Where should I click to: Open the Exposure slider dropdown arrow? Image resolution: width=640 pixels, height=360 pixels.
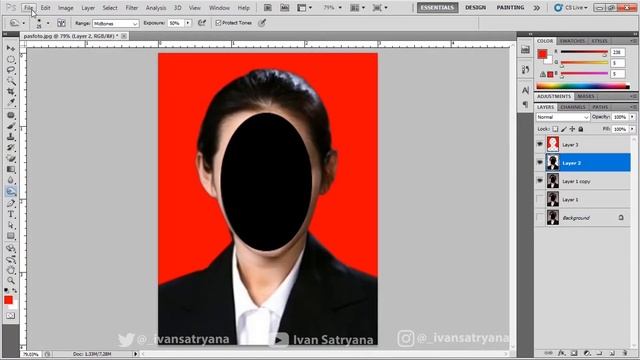[x=188, y=23]
